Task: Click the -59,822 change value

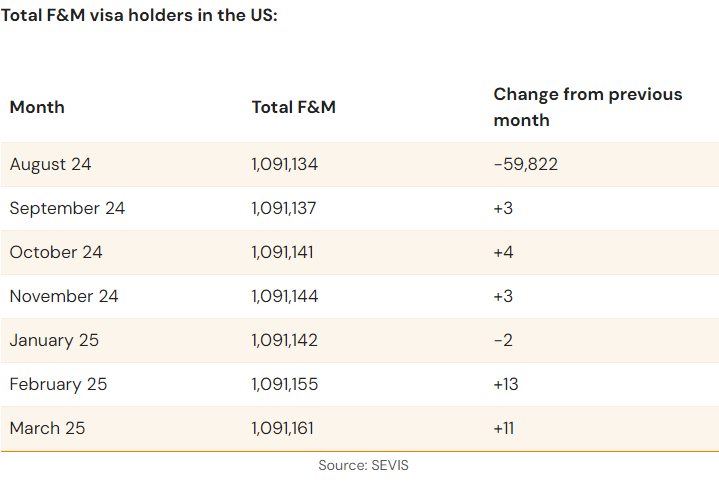Action: point(525,164)
